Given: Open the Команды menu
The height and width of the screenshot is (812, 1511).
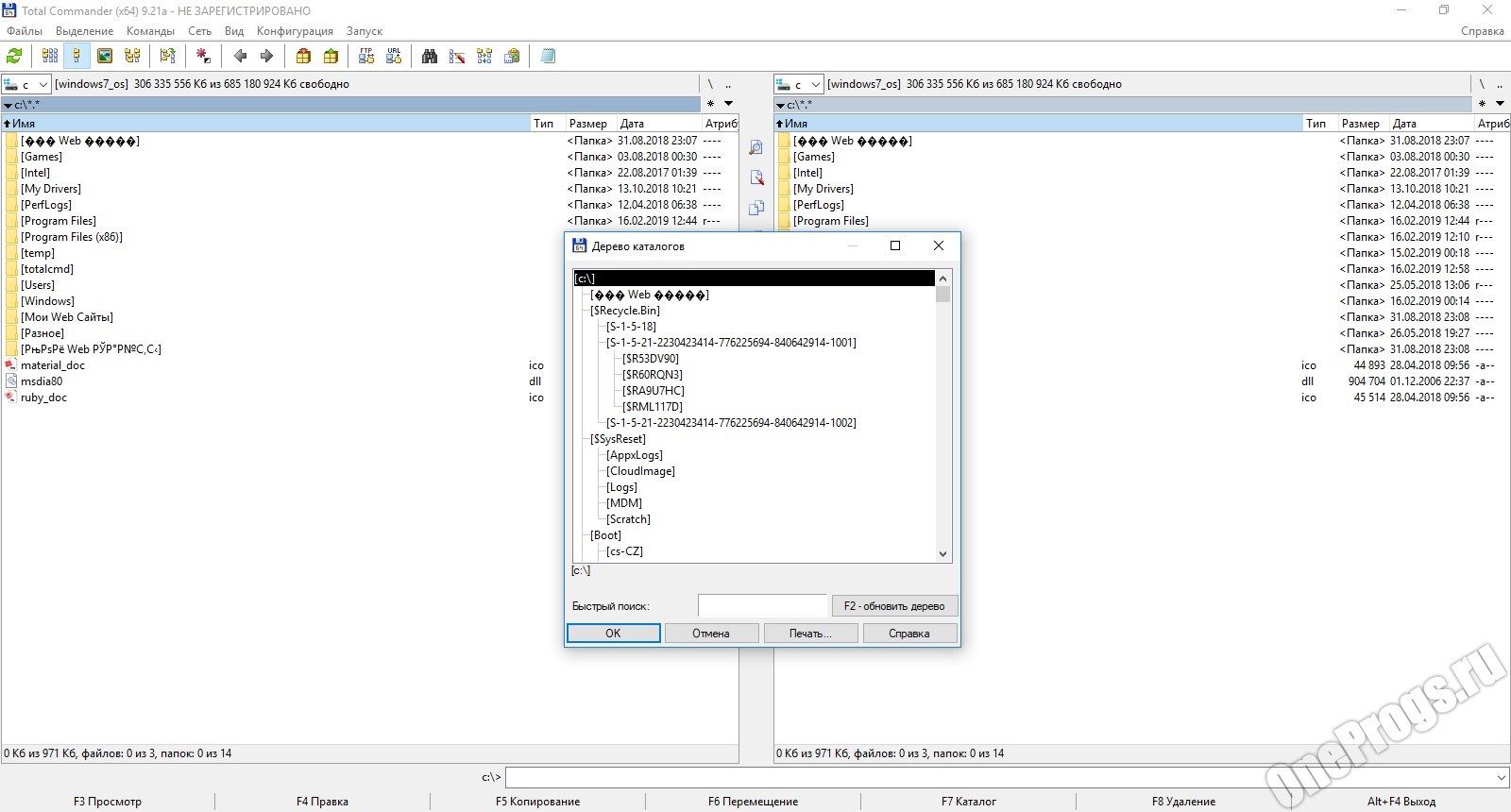Looking at the screenshot, I should point(150,31).
